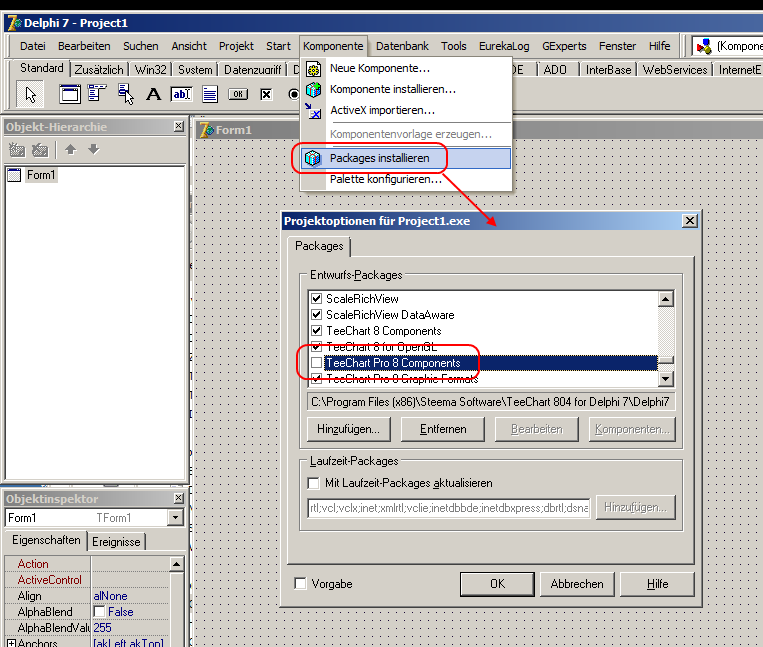Click the ActiveX importieren icon
The image size is (763, 647).
(x=313, y=110)
